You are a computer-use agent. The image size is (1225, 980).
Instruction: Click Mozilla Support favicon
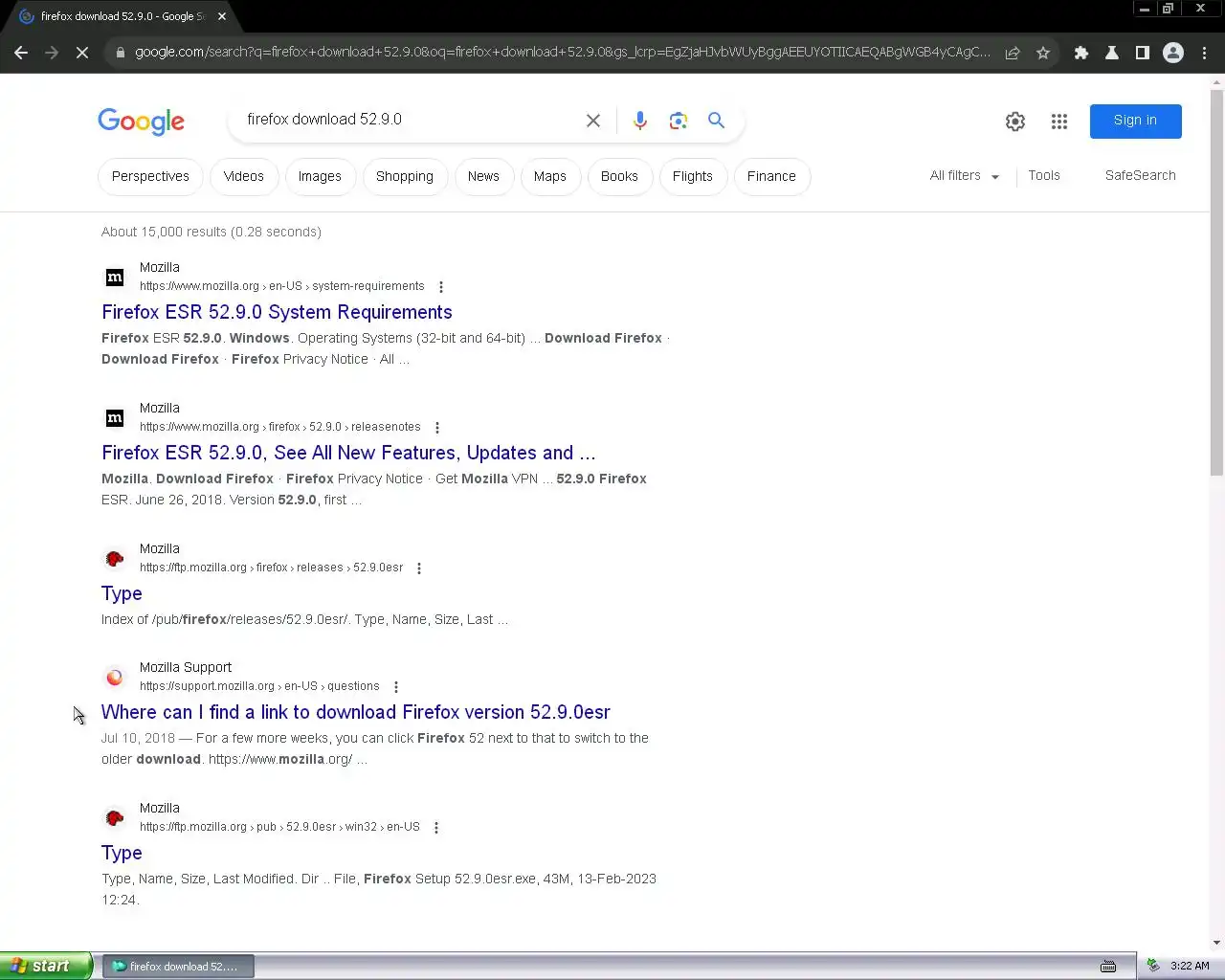pos(115,678)
